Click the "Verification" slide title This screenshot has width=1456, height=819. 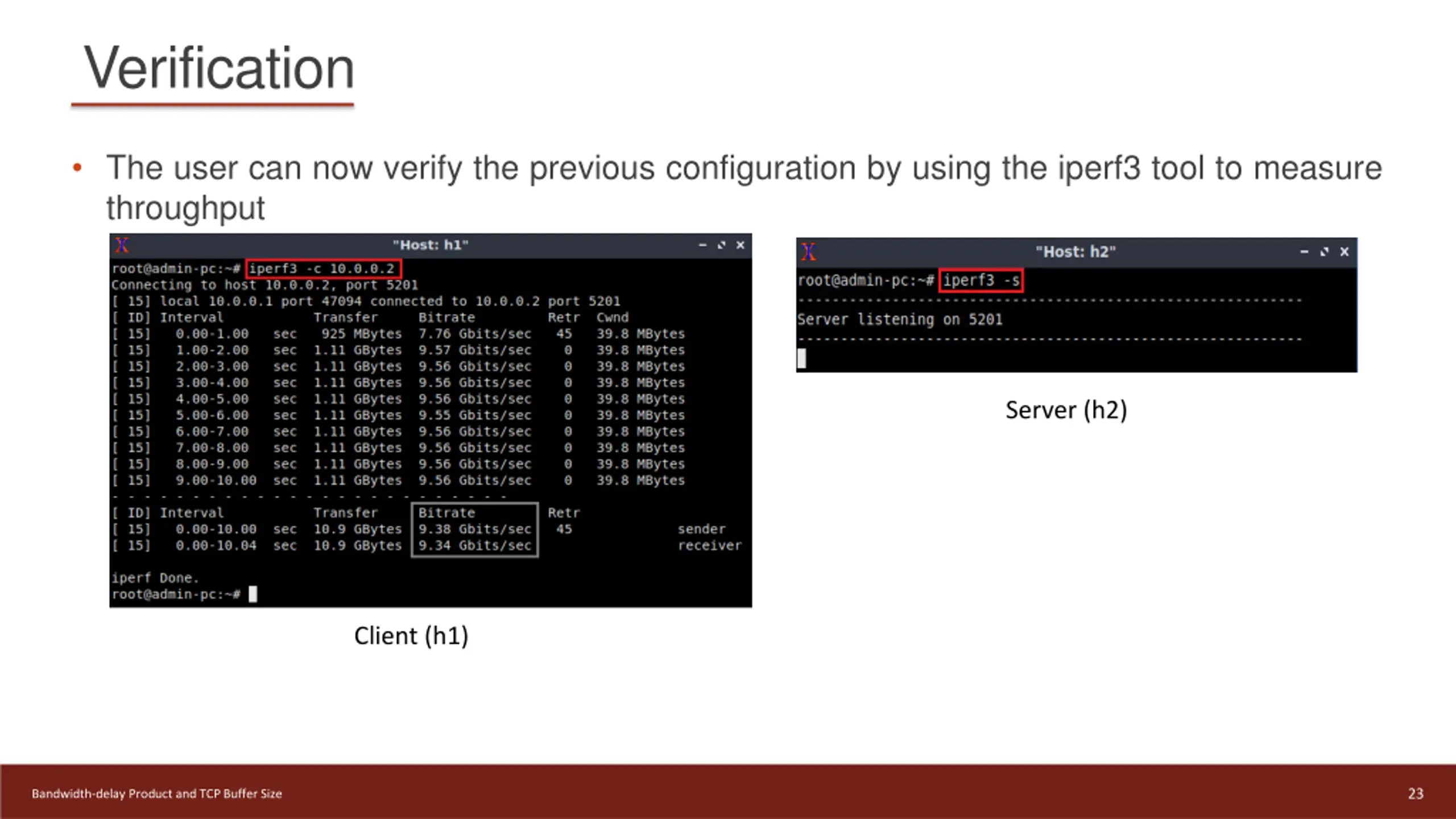219,68
